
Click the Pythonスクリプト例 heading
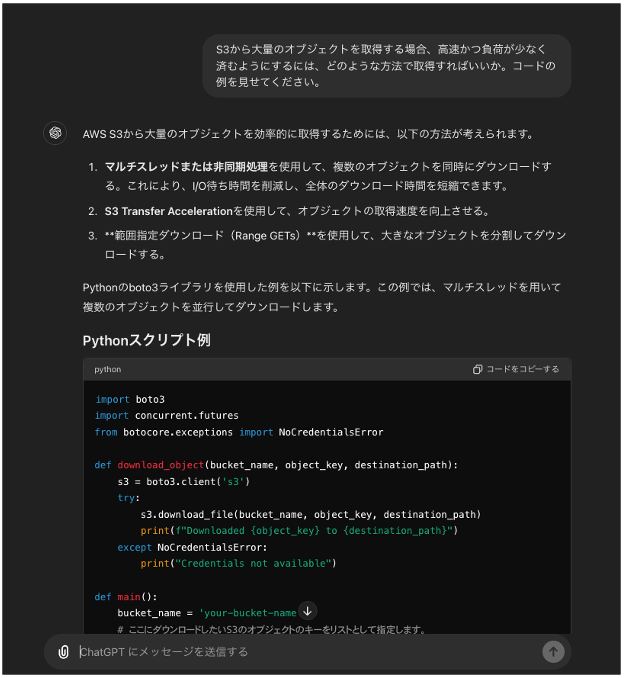(147, 340)
